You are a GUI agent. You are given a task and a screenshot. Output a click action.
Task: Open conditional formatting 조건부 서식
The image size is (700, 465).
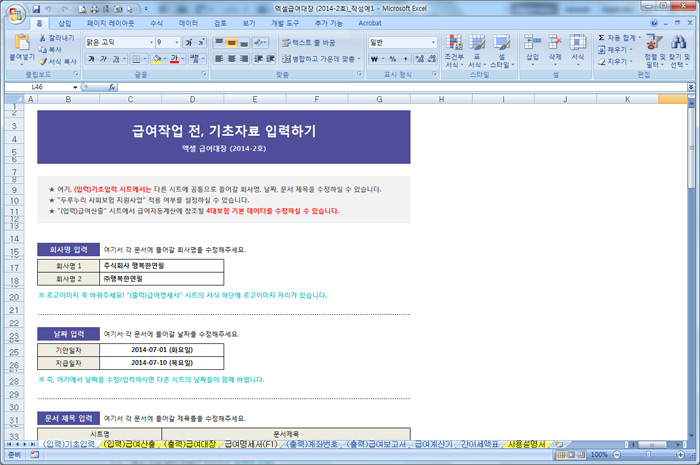pos(454,51)
